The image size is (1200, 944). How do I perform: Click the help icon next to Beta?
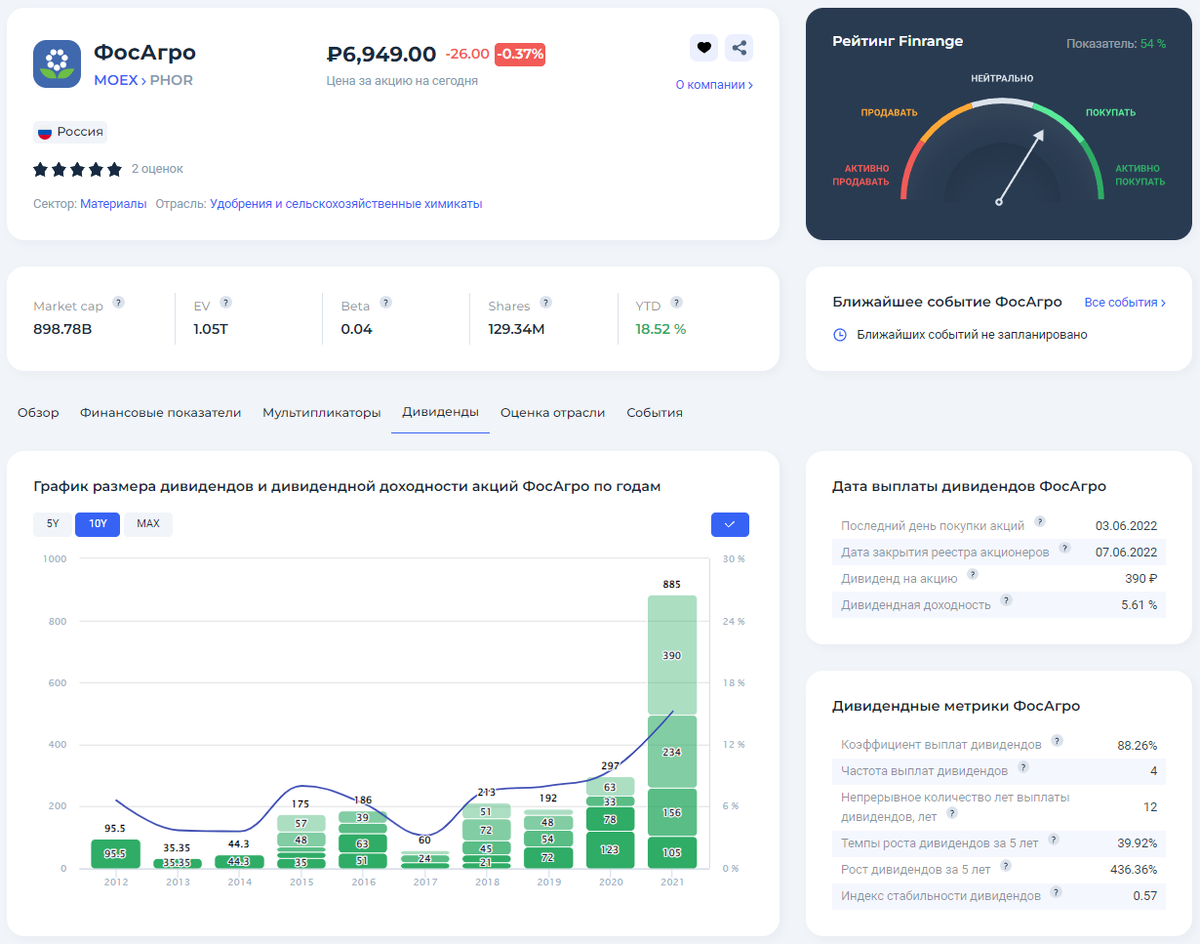[x=386, y=302]
